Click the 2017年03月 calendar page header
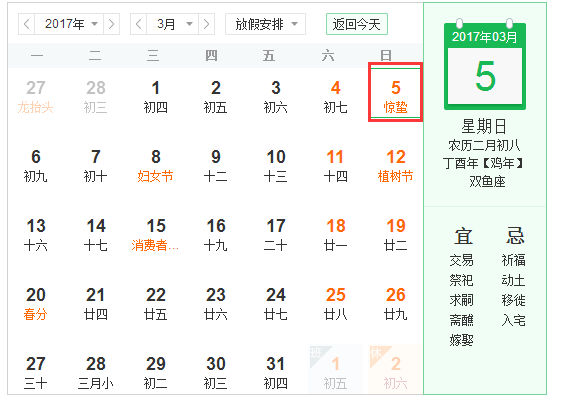This screenshot has width=565, height=400. [x=485, y=37]
